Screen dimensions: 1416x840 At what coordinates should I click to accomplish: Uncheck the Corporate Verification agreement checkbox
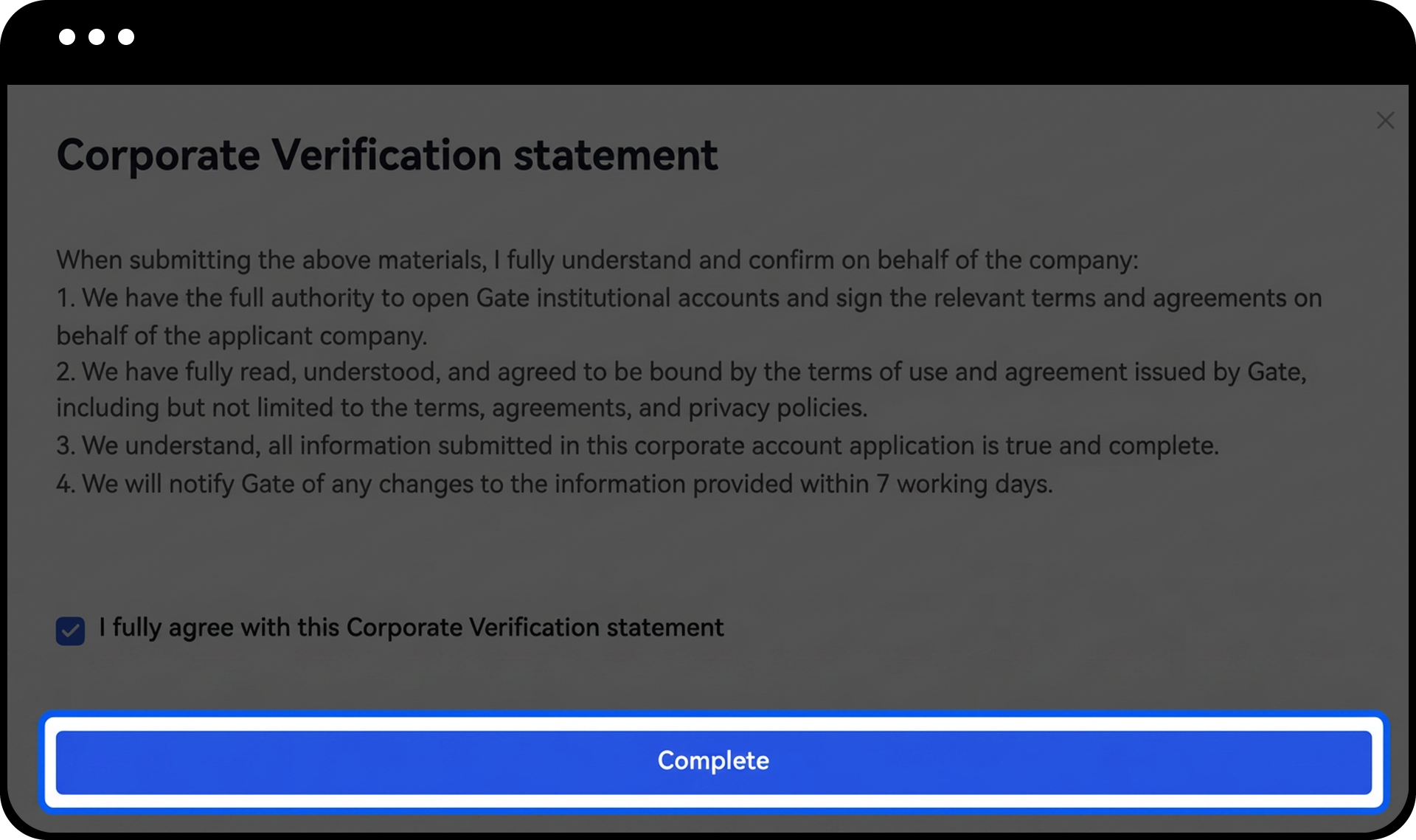coord(70,631)
